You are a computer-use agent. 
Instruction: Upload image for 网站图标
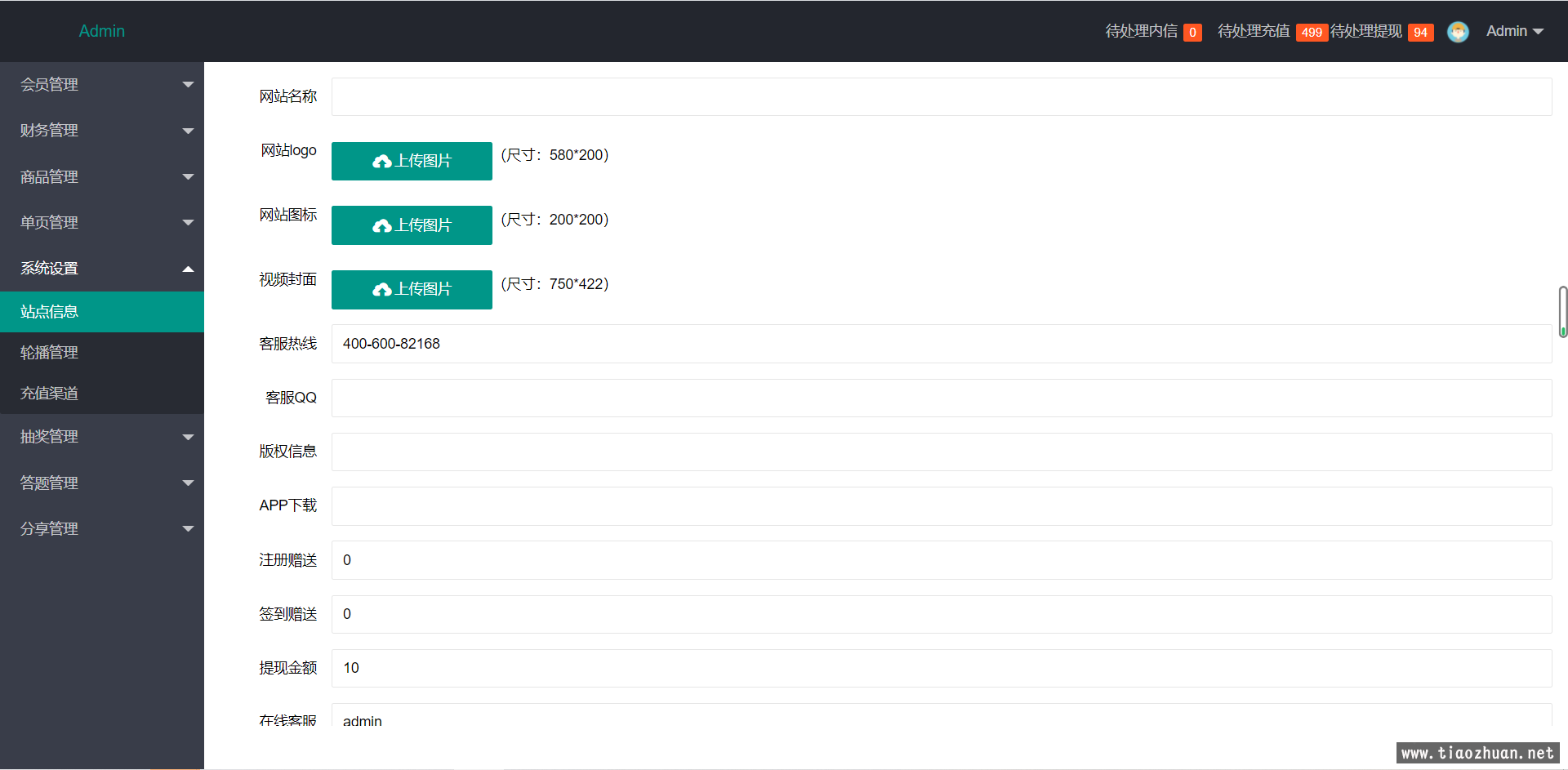coord(412,225)
